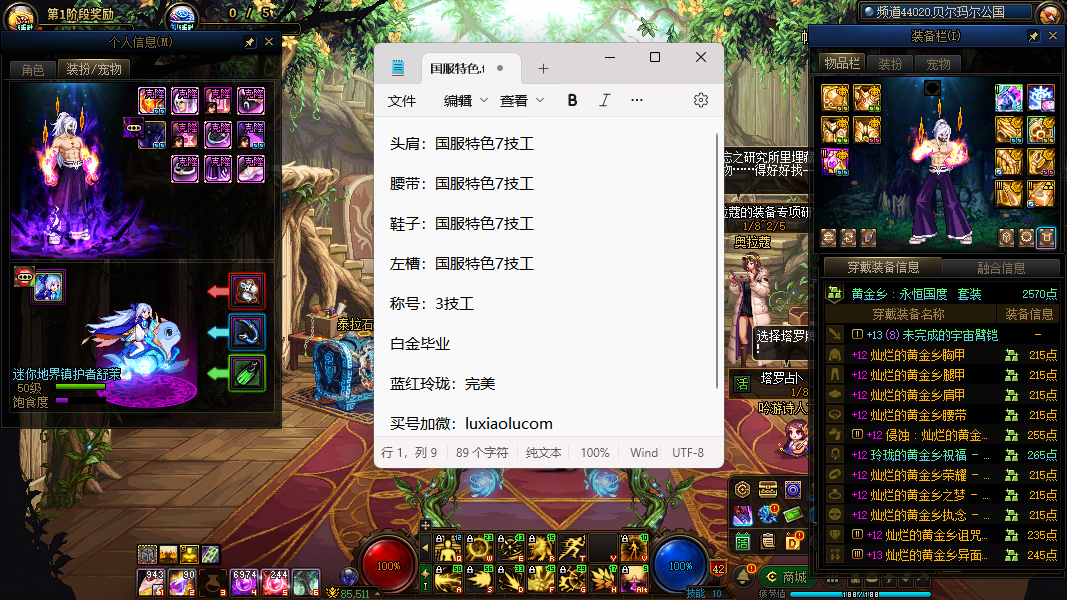The height and width of the screenshot is (600, 1067).
Task: Click the 穿戴装备信息 set icon for 黄金乡
Action: [x=834, y=294]
